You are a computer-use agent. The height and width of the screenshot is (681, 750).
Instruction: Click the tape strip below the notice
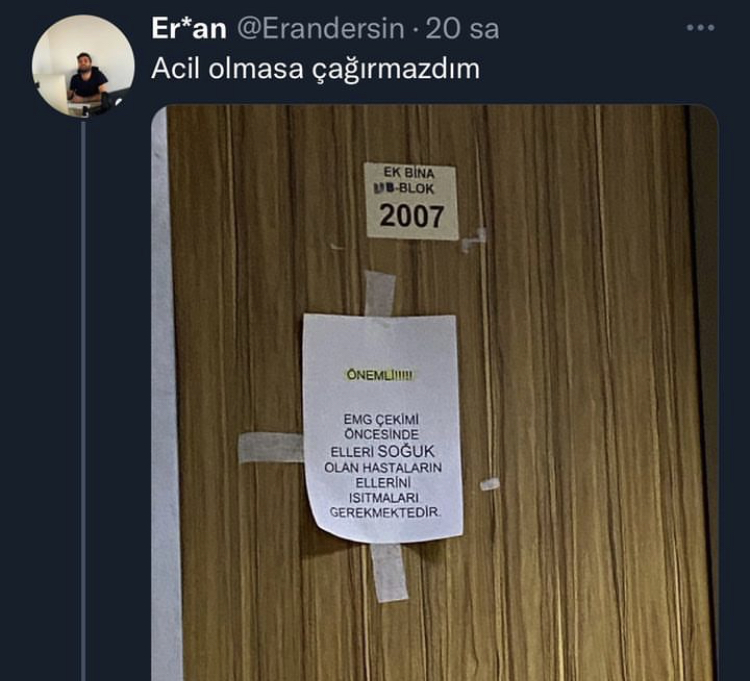[x=390, y=572]
